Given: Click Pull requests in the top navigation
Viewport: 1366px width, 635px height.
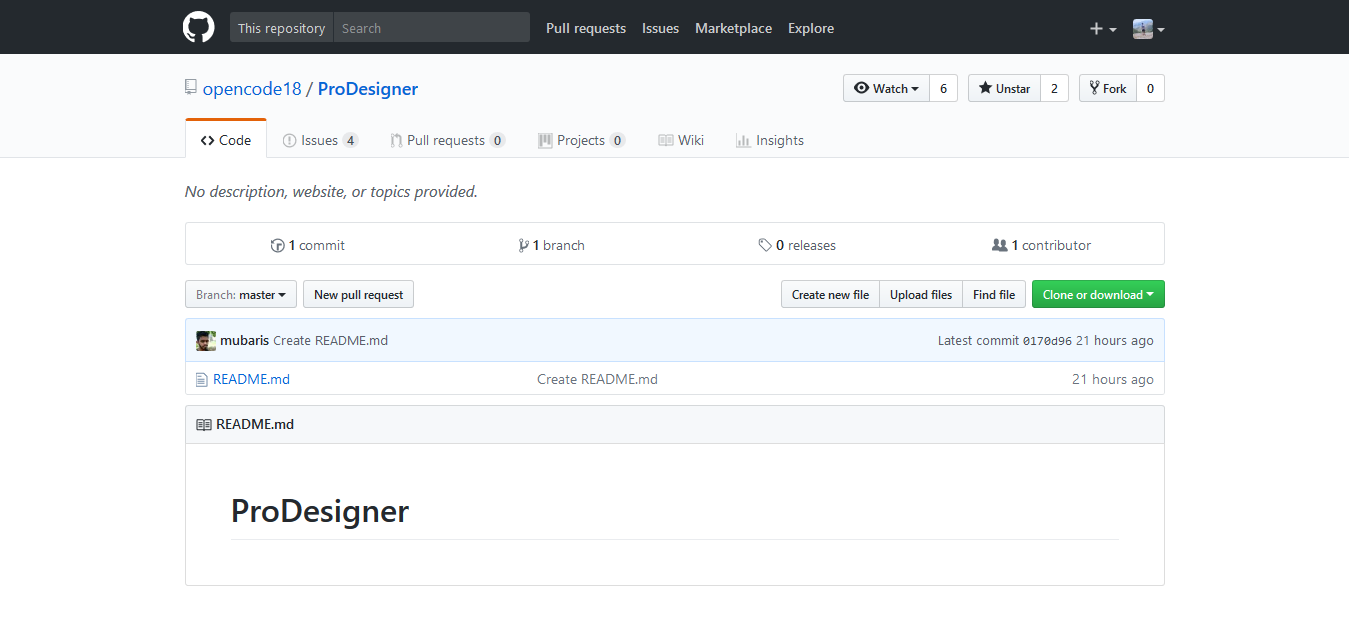Looking at the screenshot, I should coord(586,28).
